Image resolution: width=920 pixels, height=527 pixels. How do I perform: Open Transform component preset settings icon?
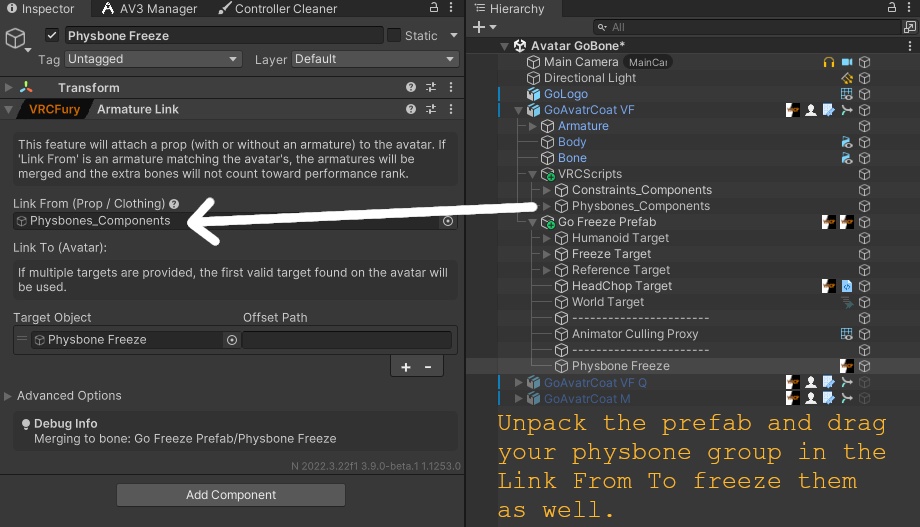[x=431, y=87]
